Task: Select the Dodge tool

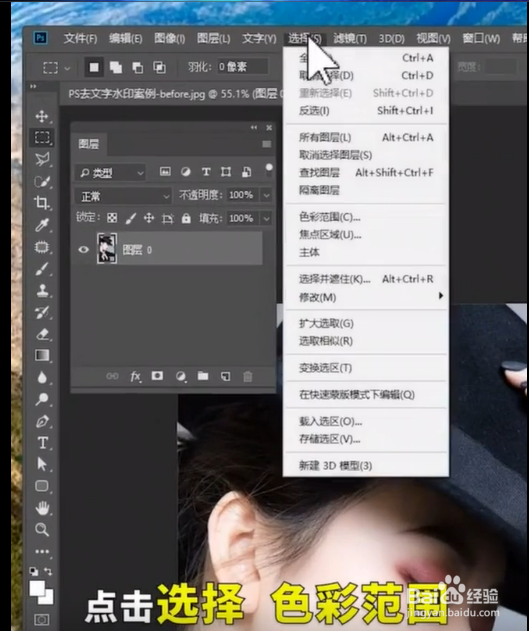Action: pos(42,399)
